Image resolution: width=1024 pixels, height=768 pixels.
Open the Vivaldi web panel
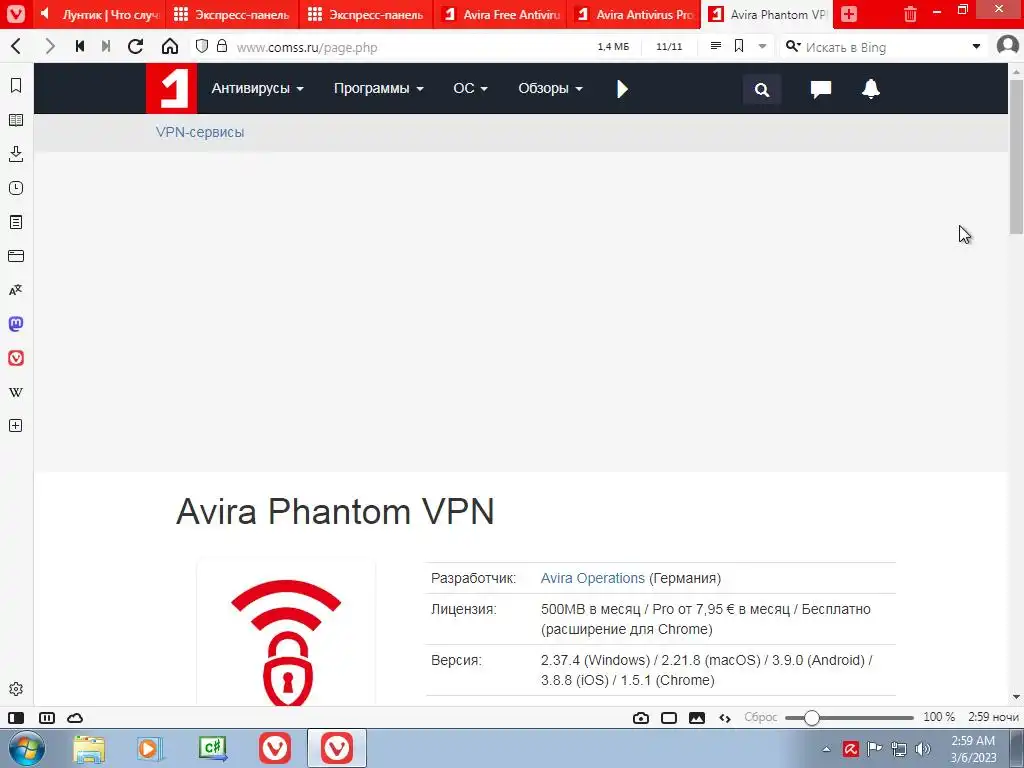[x=16, y=358]
